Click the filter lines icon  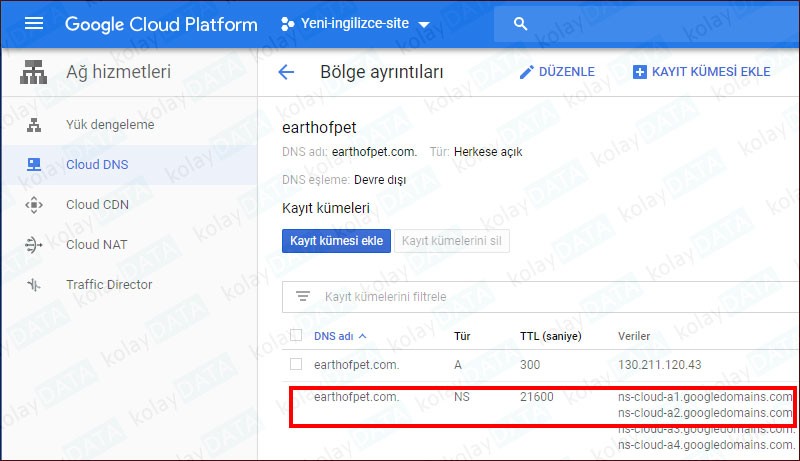(303, 296)
